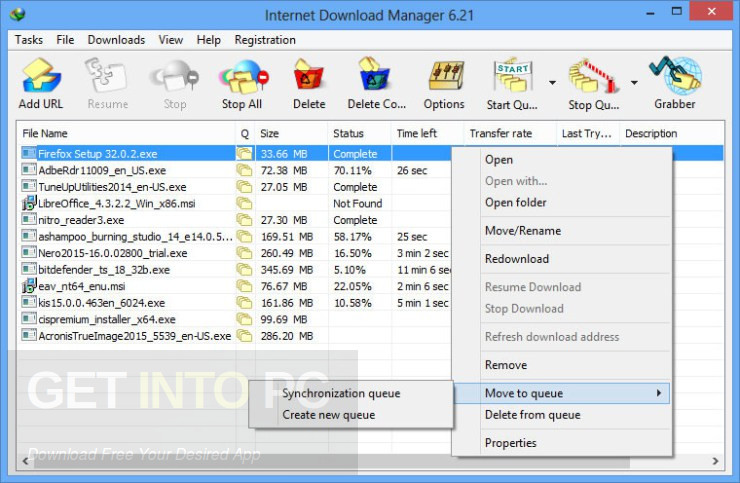Open the Downloads menu
This screenshot has width=740, height=483.
(116, 40)
